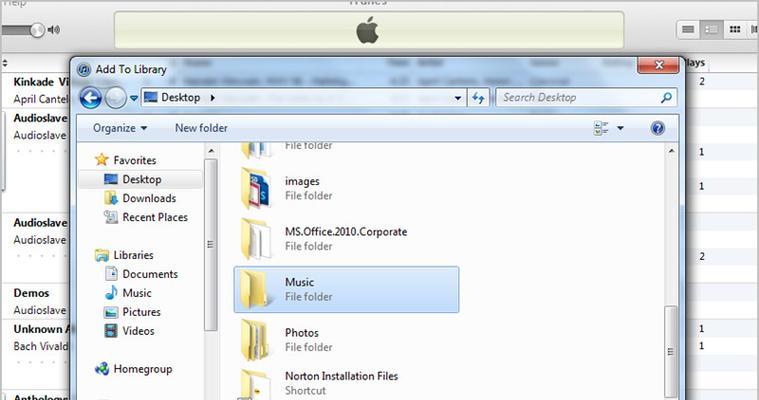
Task: Click the Desktop breadcrumb in address bar
Action: click(x=181, y=97)
